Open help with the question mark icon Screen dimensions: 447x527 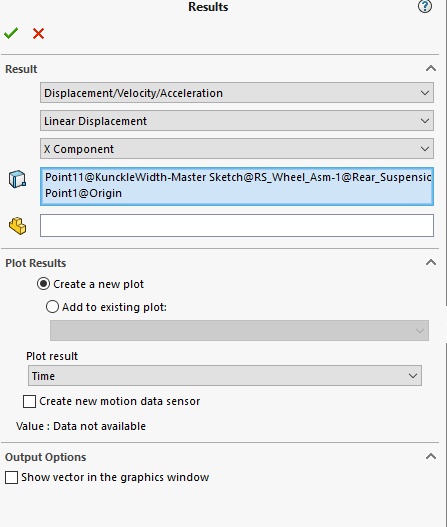point(424,7)
